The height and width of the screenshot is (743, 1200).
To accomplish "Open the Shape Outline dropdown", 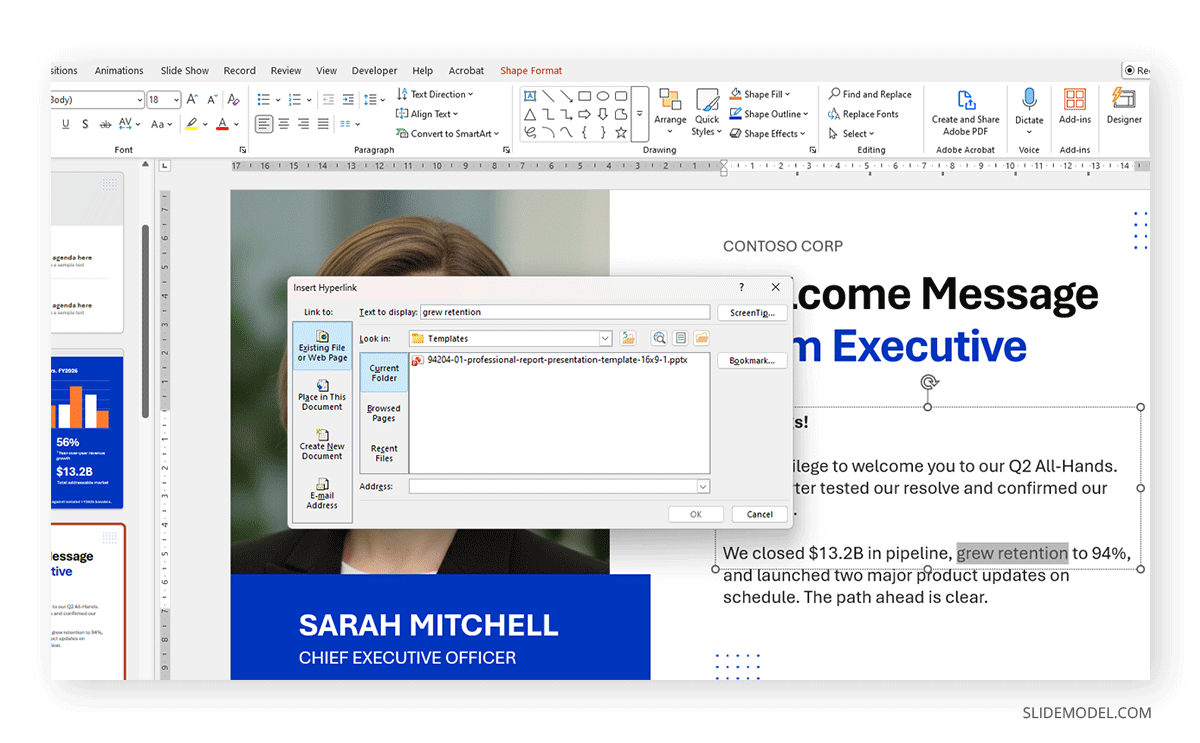I will coord(769,114).
